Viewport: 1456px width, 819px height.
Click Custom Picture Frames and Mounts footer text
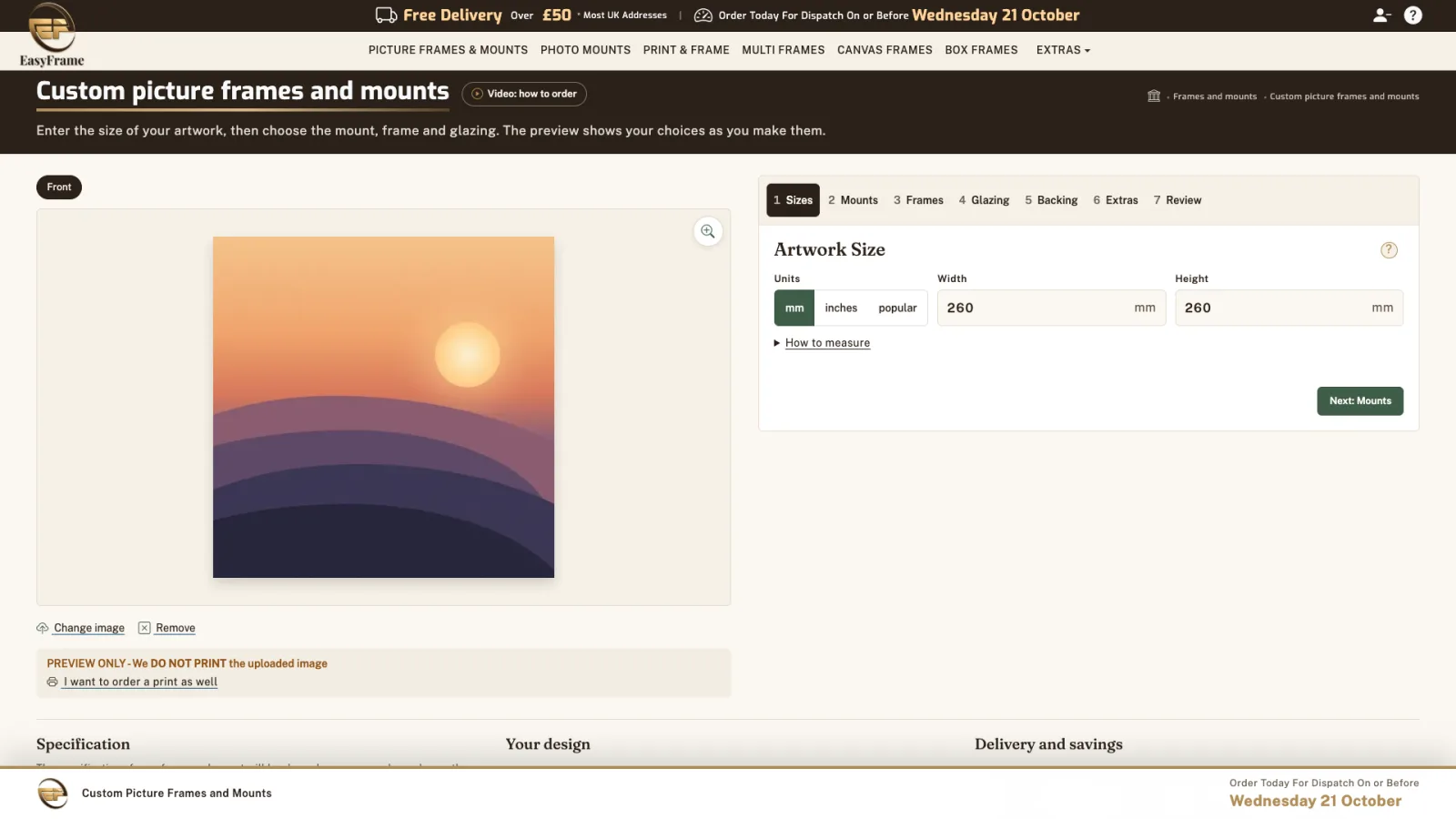point(177,794)
